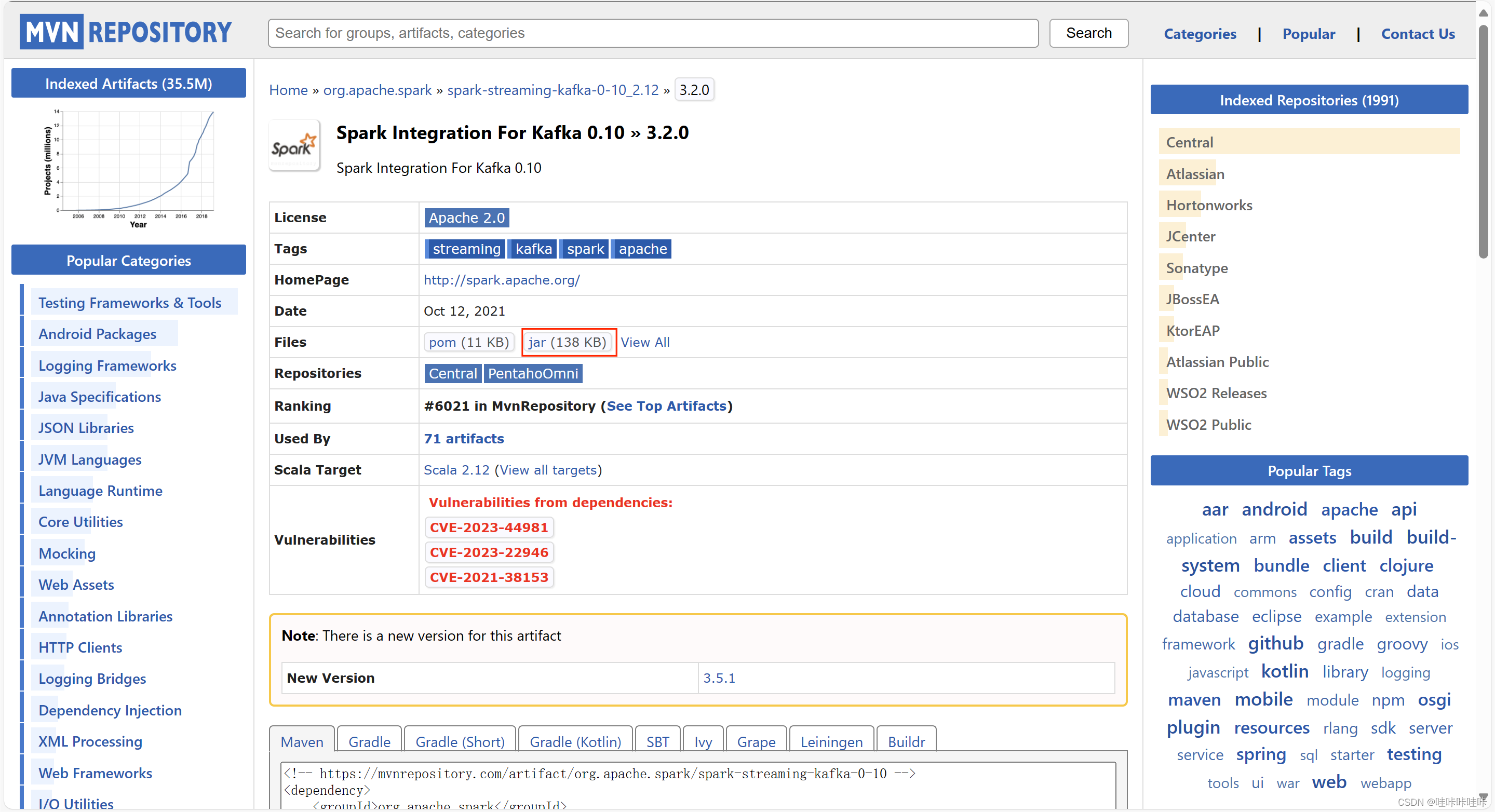
Task: Open CVE-2023-22946 vulnerability
Action: point(489,552)
